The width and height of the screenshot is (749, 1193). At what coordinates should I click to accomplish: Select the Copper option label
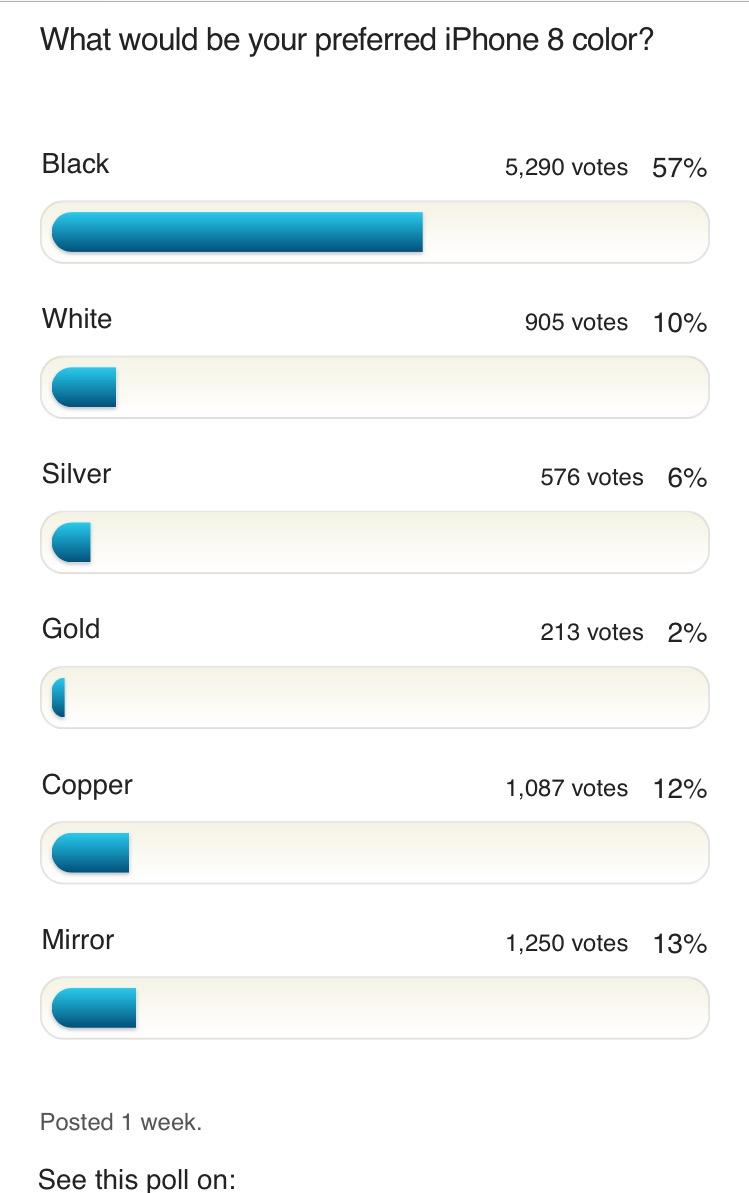point(87,785)
